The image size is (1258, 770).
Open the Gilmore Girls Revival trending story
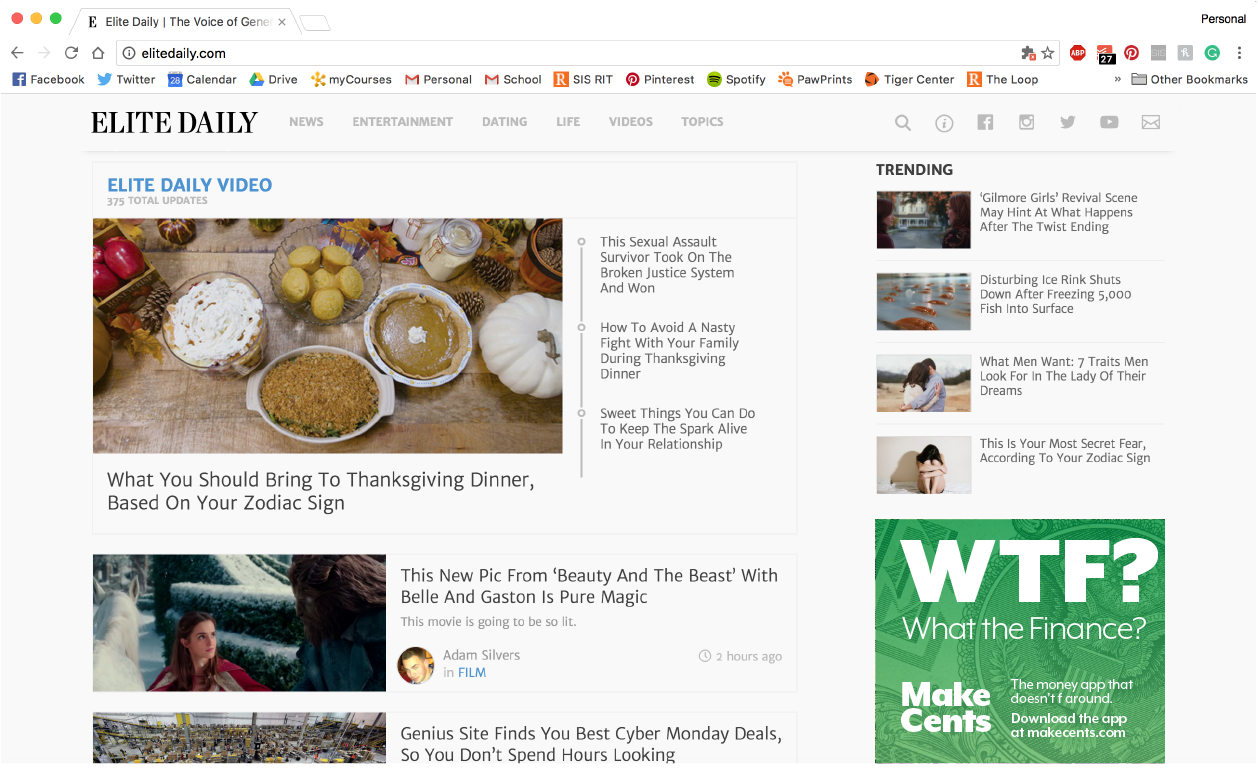(x=1058, y=212)
